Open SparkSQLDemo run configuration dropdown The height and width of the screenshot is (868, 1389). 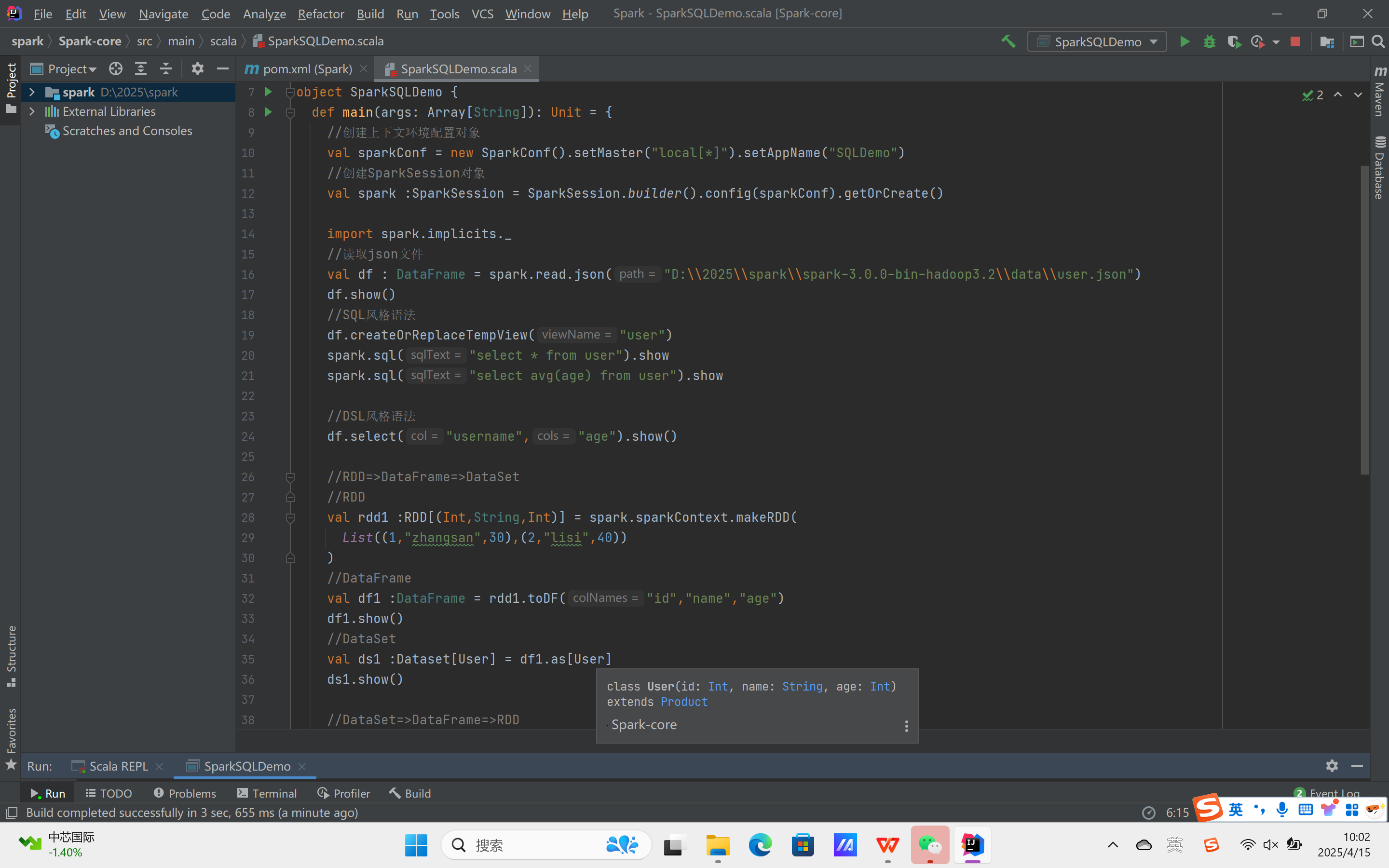[x=1097, y=42]
